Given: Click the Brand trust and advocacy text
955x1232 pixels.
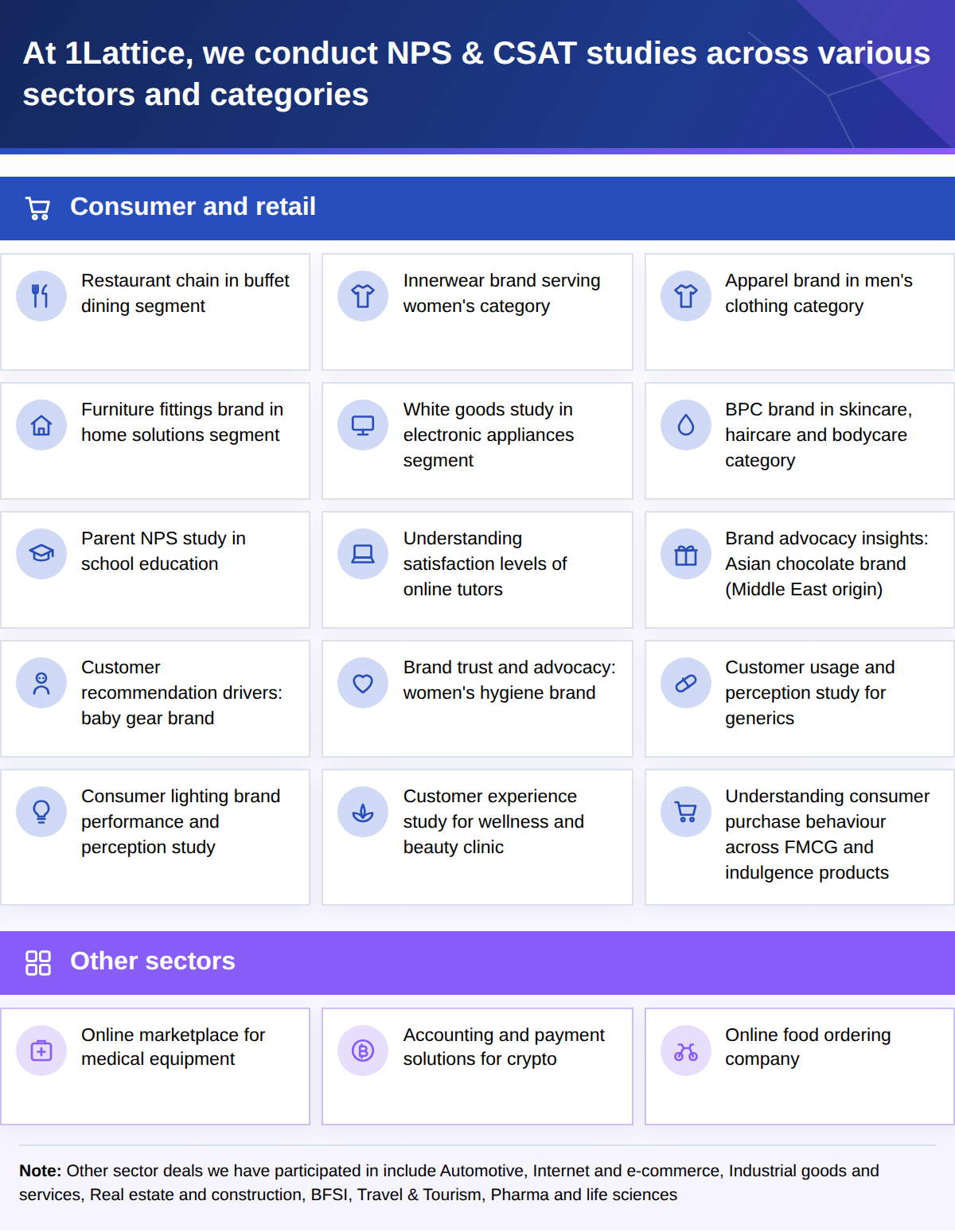Looking at the screenshot, I should click(509, 680).
